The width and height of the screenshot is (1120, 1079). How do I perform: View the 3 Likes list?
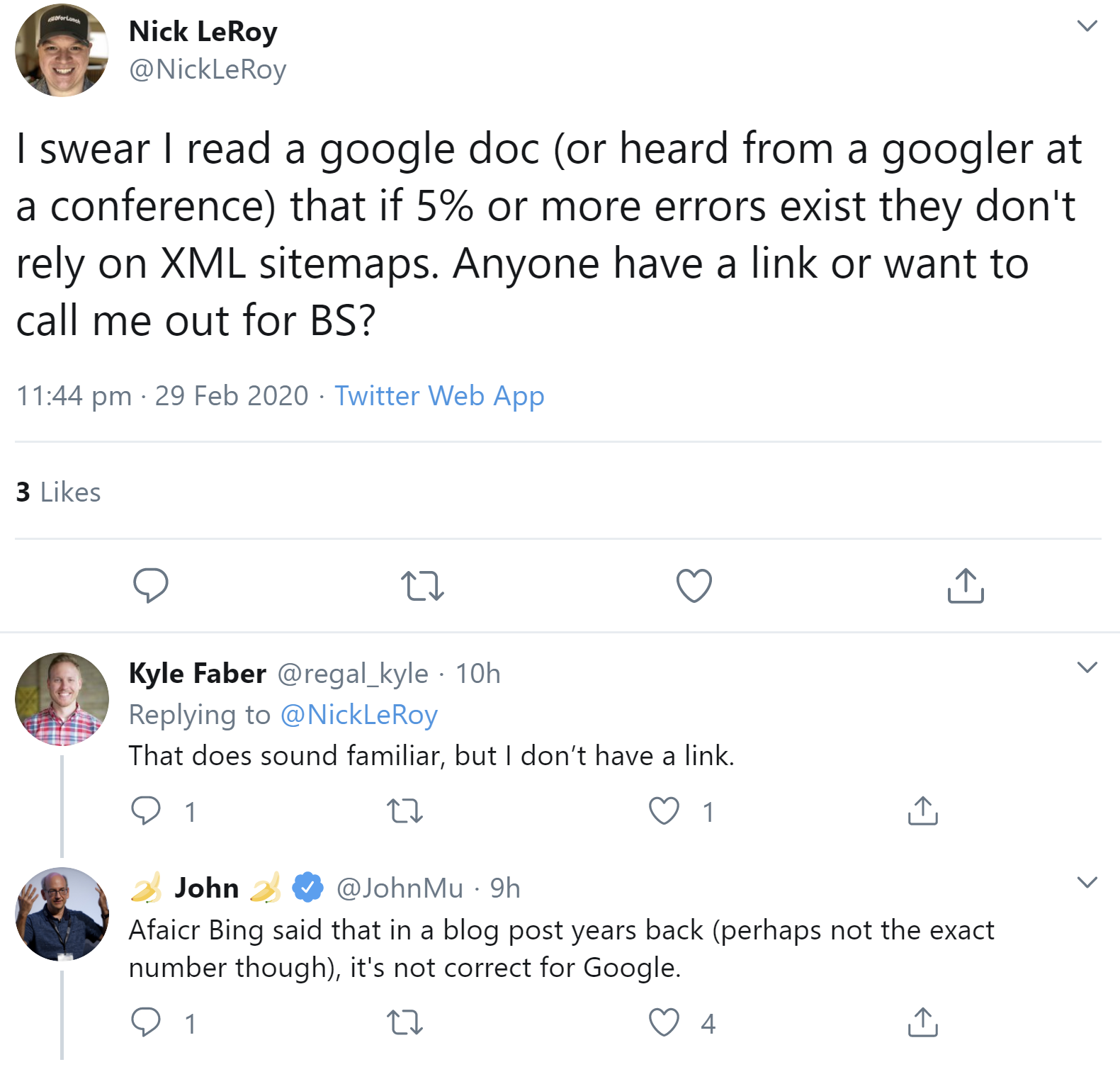(58, 492)
